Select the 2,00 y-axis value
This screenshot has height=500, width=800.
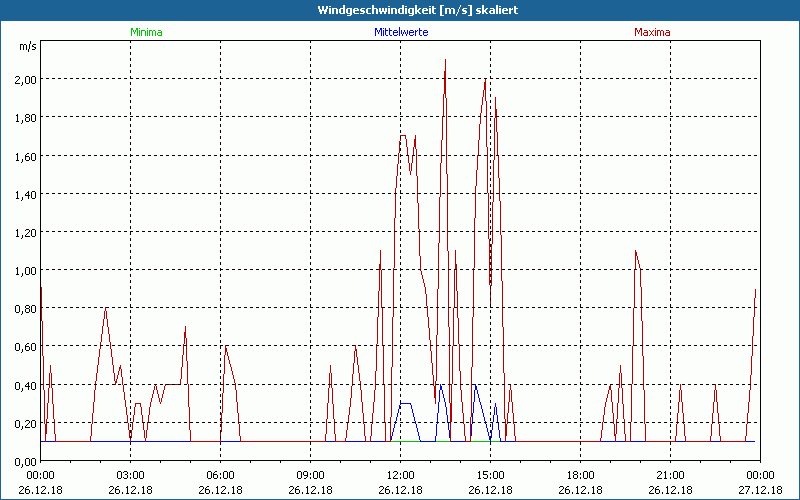coord(23,79)
